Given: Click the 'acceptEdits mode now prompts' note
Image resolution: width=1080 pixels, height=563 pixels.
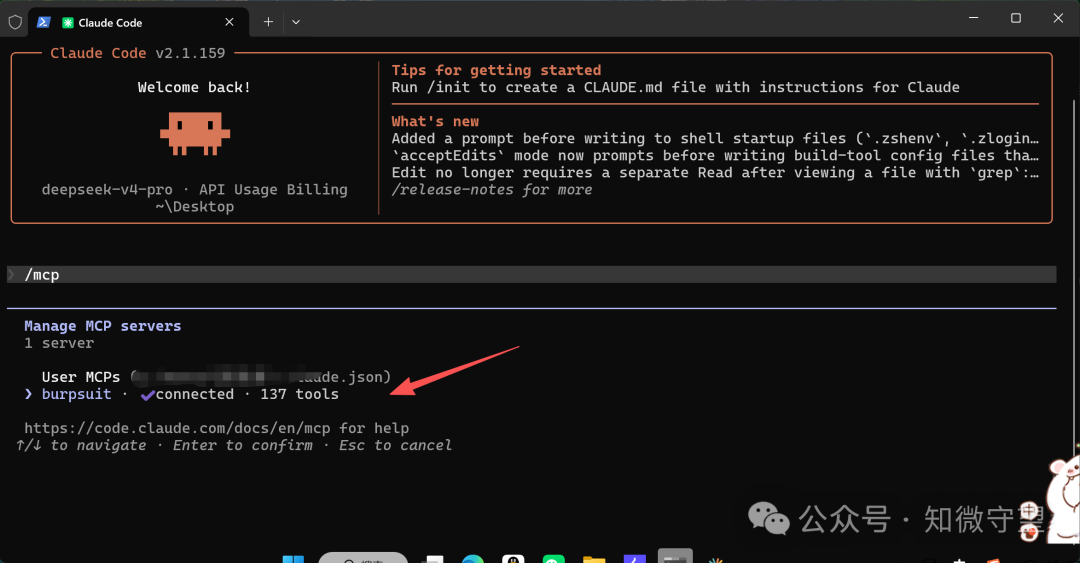Looking at the screenshot, I should 715,156.
